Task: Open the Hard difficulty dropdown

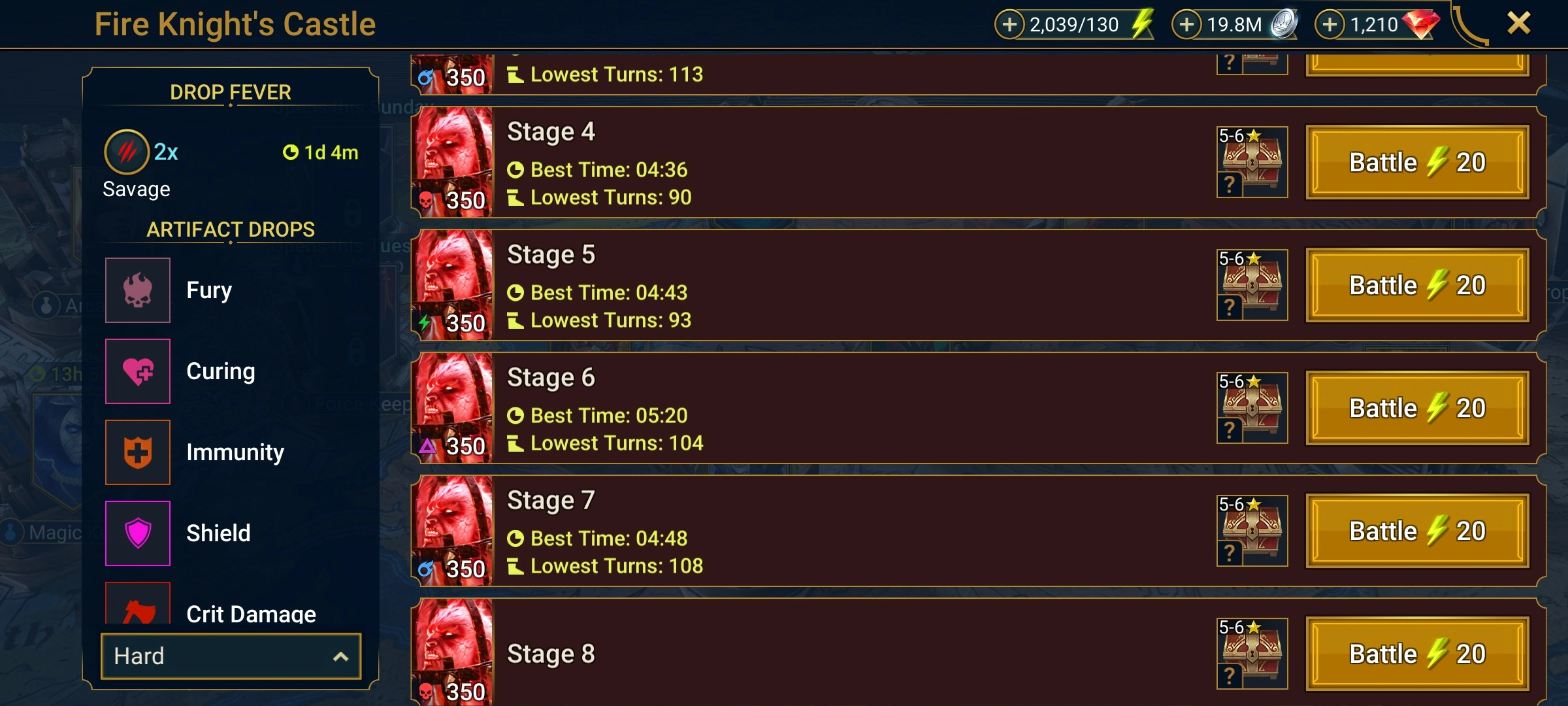Action: (x=231, y=656)
